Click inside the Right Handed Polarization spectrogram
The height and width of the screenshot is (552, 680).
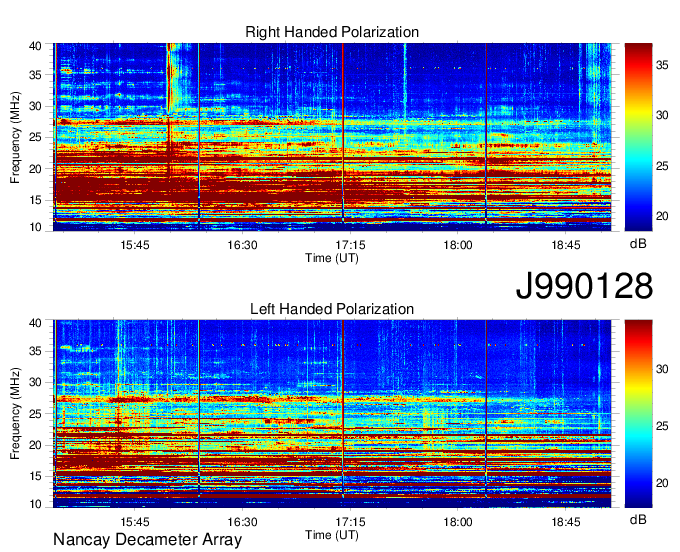click(332, 137)
